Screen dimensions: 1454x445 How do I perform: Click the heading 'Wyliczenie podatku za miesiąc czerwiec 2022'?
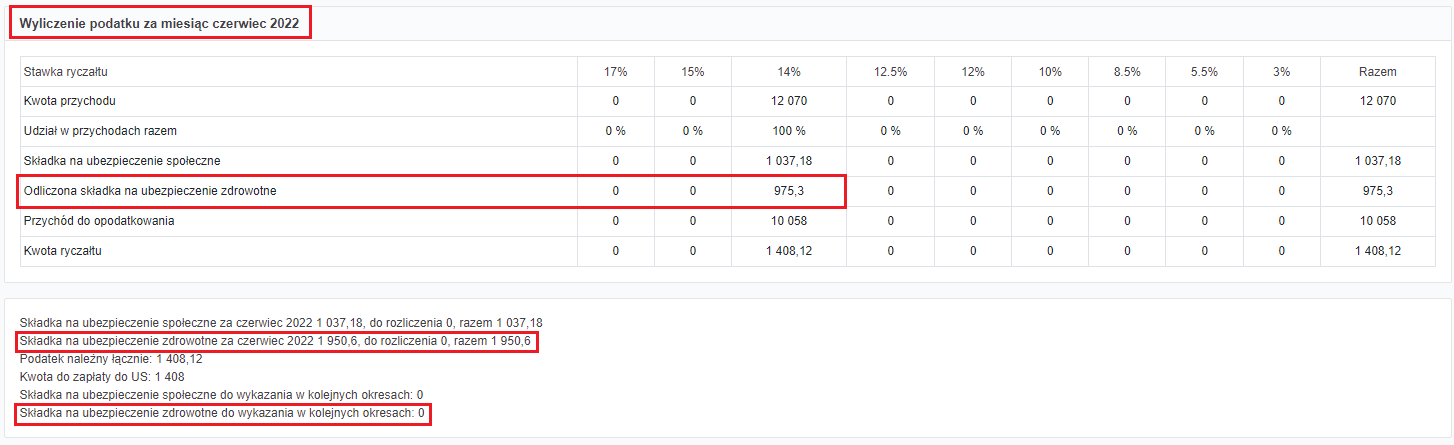tap(159, 23)
